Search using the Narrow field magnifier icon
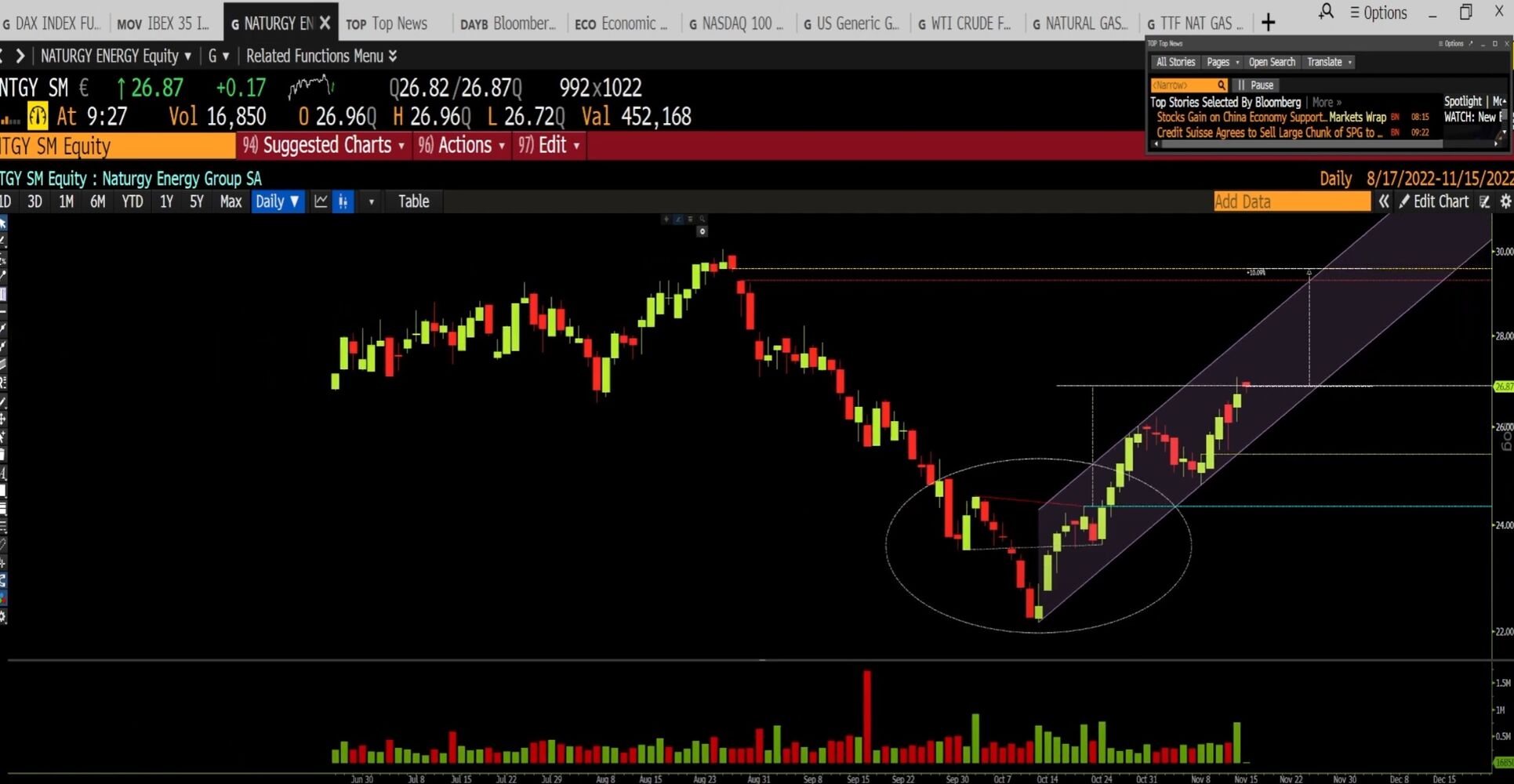This screenshot has width=1514, height=784. tap(1221, 85)
